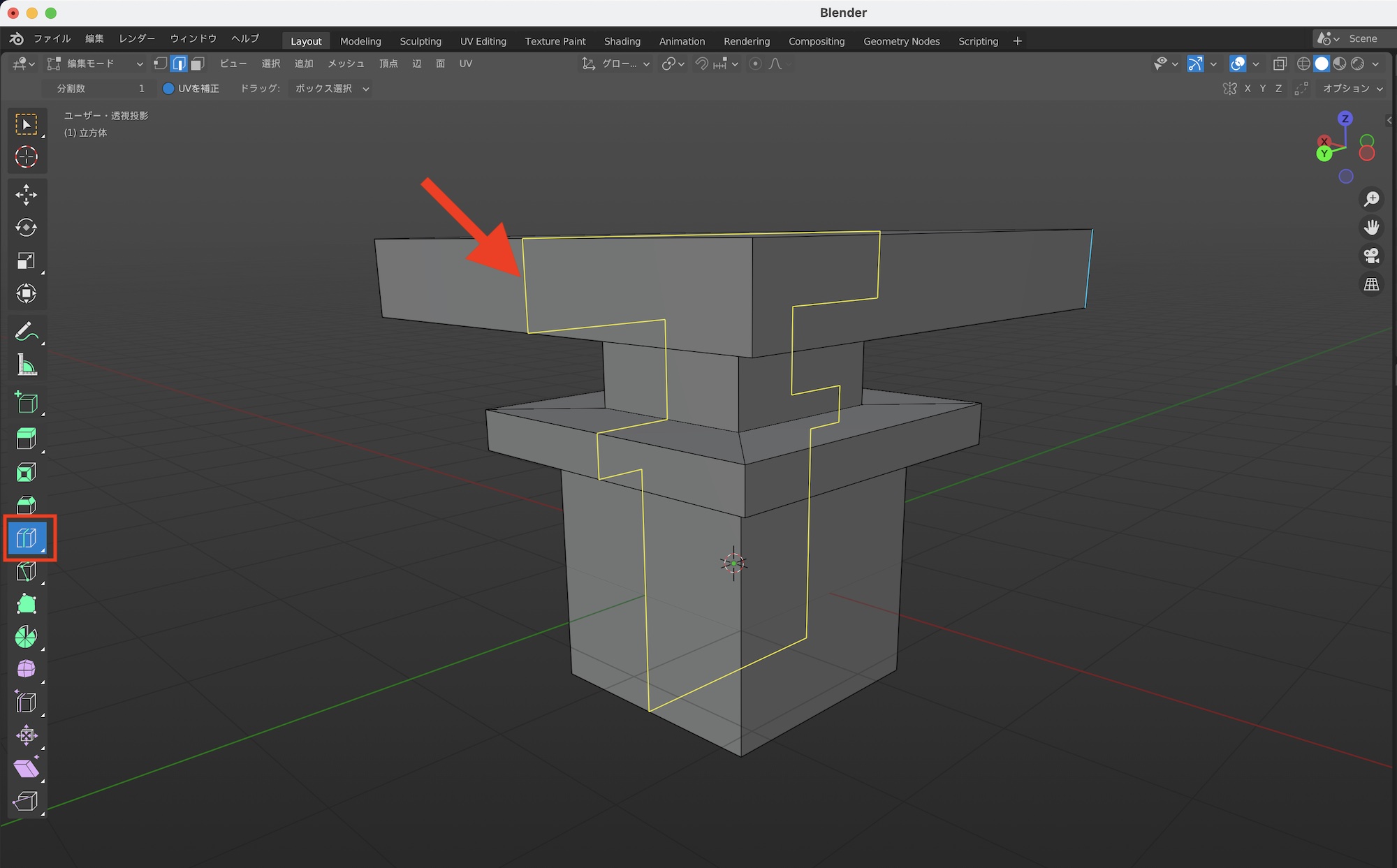1397x868 pixels.
Task: Click the toggle camera view icon
Action: [x=1372, y=256]
